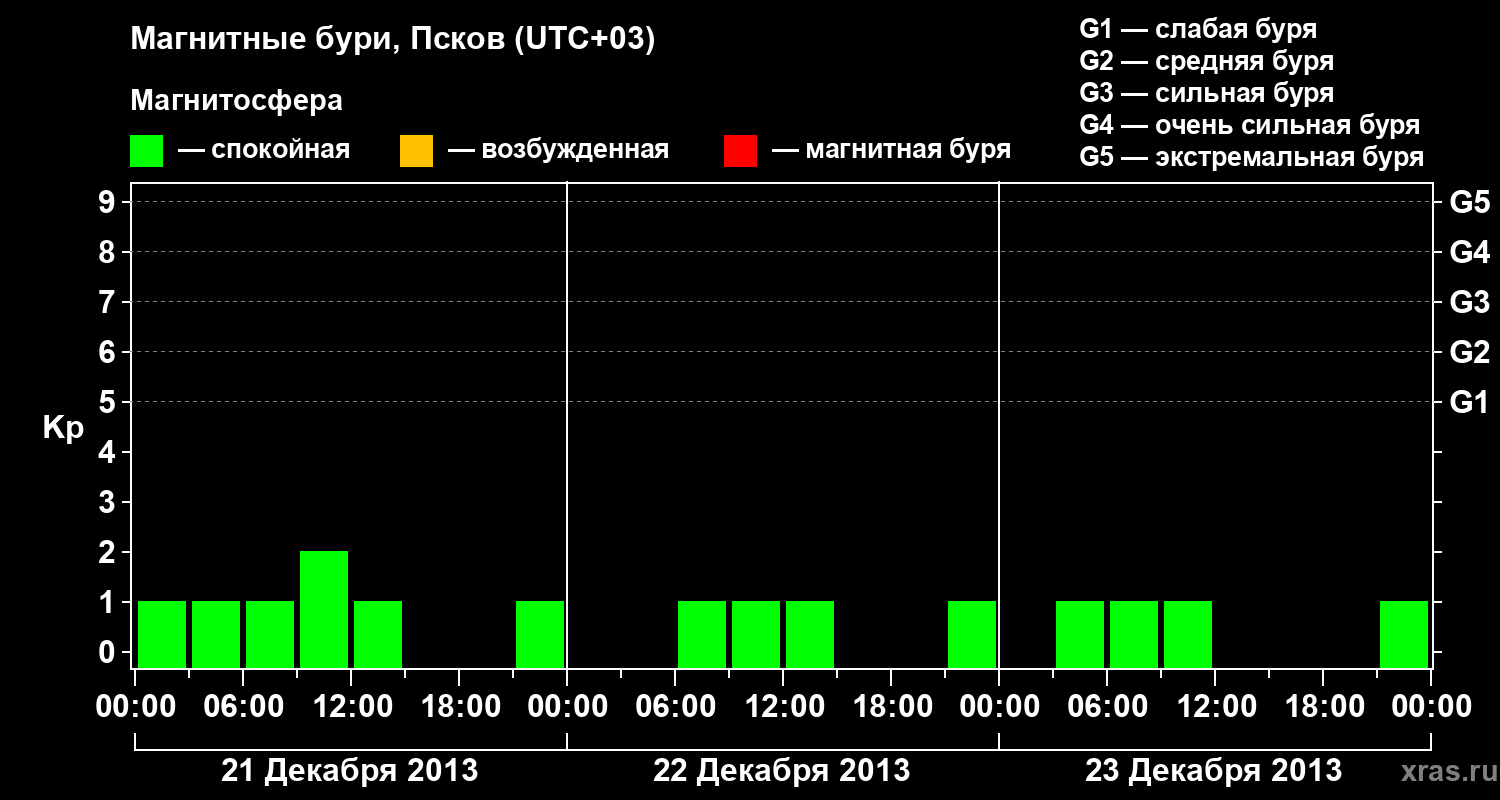Click legend line 'G2 — средняя буря'
Viewport: 1500px width, 800px height.
tap(1207, 61)
